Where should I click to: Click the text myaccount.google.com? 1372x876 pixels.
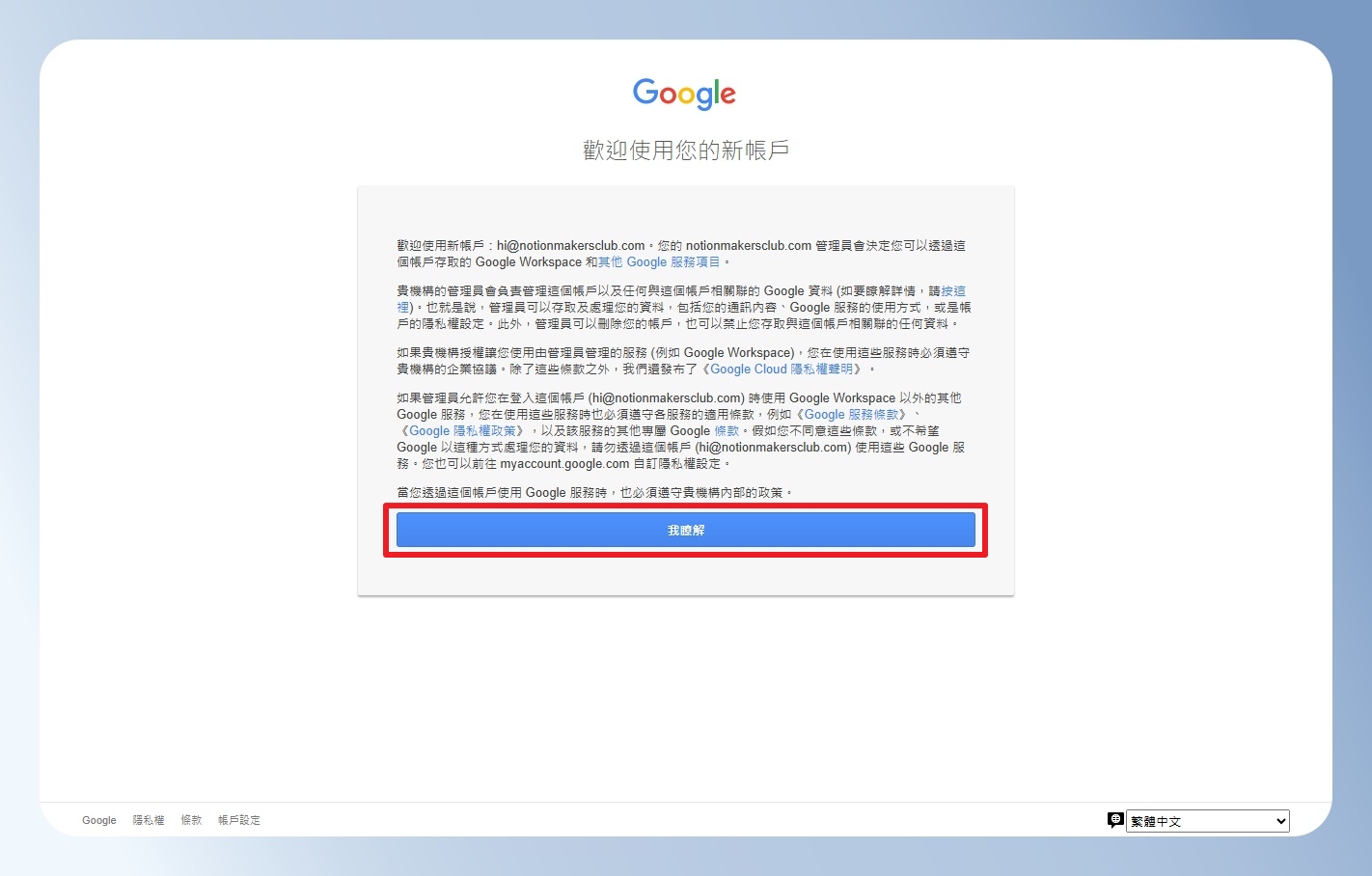pyautogui.click(x=564, y=463)
